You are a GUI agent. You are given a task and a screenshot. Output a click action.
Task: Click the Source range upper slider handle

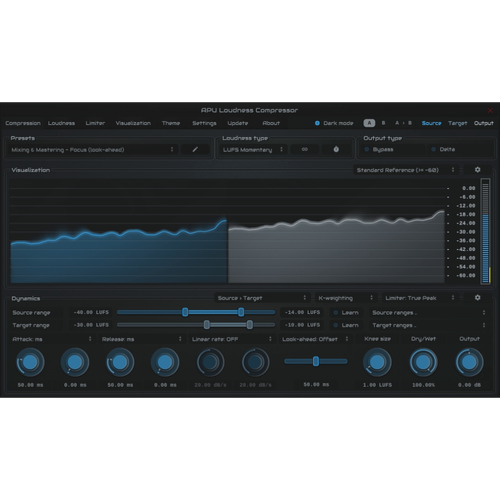click(241, 312)
